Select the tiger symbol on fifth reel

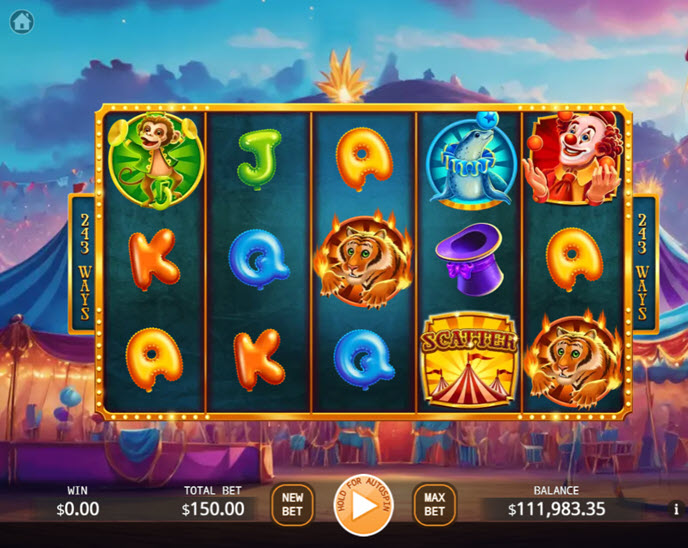tap(573, 360)
